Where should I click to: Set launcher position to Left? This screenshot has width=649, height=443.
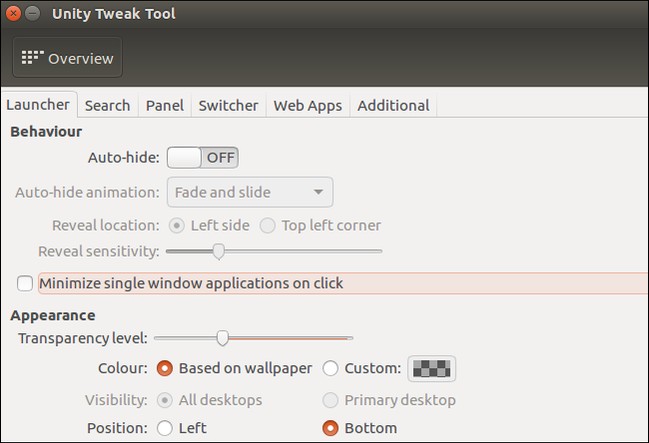pyautogui.click(x=165, y=428)
